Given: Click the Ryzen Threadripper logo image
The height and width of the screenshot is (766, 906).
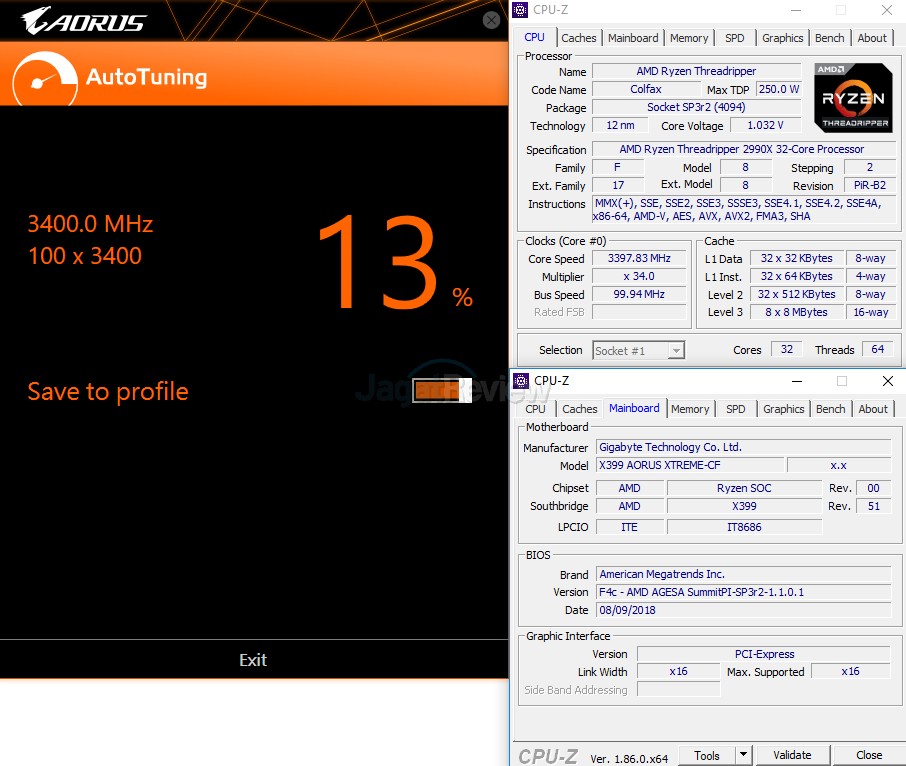Looking at the screenshot, I should 852,98.
